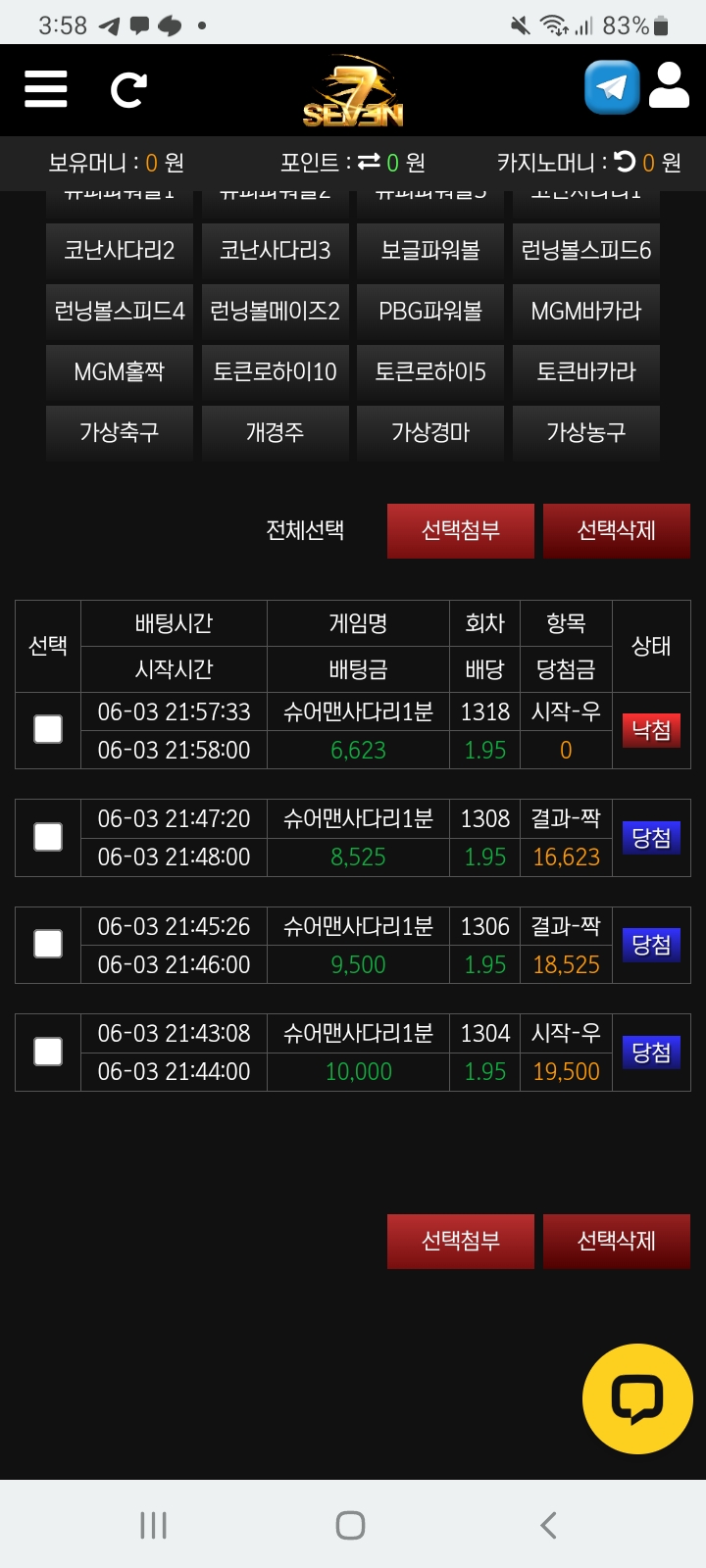Viewport: 706px width, 1568px height.
Task: Open Telegram contact icon
Action: (x=612, y=87)
